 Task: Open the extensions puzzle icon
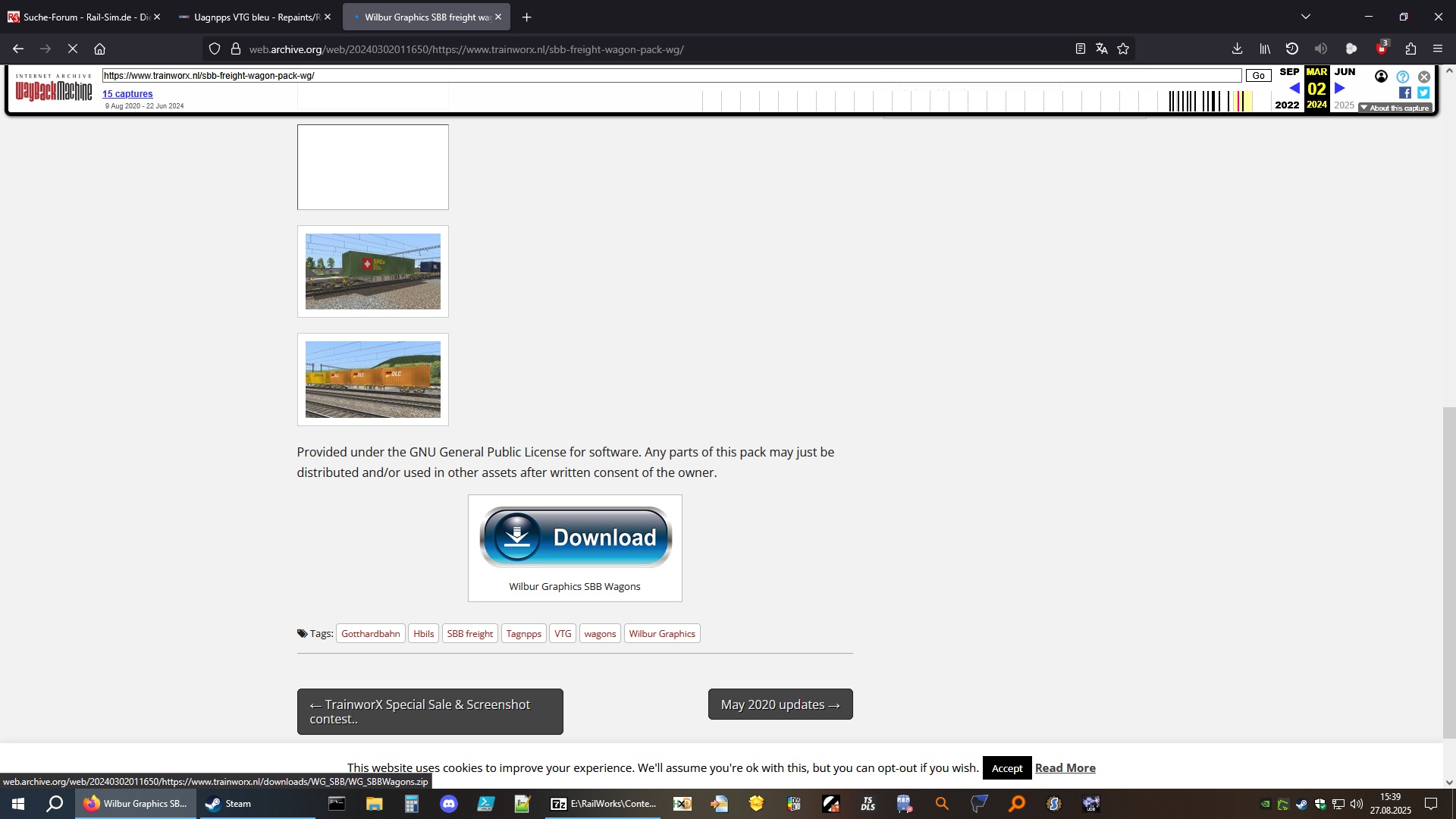(x=1410, y=49)
